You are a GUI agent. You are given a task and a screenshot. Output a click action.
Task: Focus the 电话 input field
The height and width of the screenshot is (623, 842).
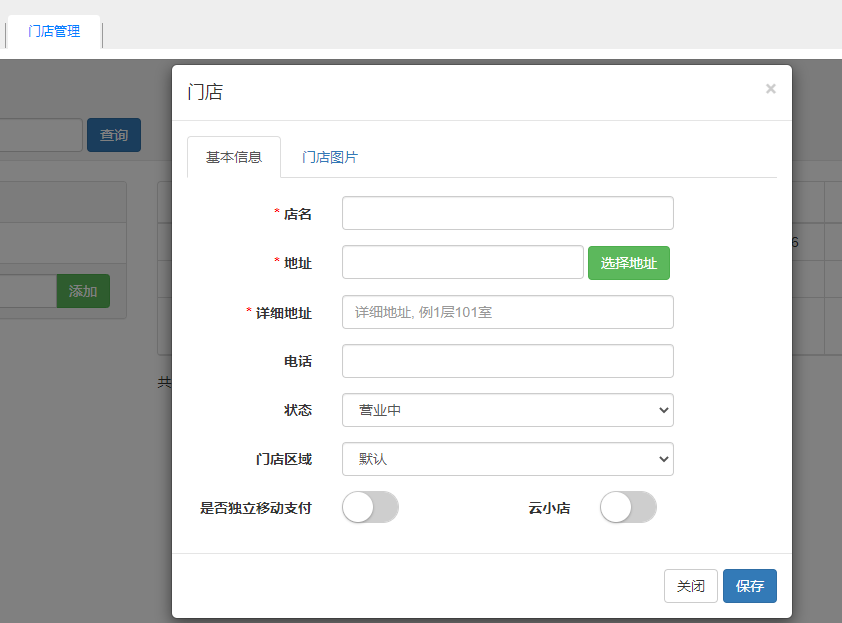tap(507, 361)
